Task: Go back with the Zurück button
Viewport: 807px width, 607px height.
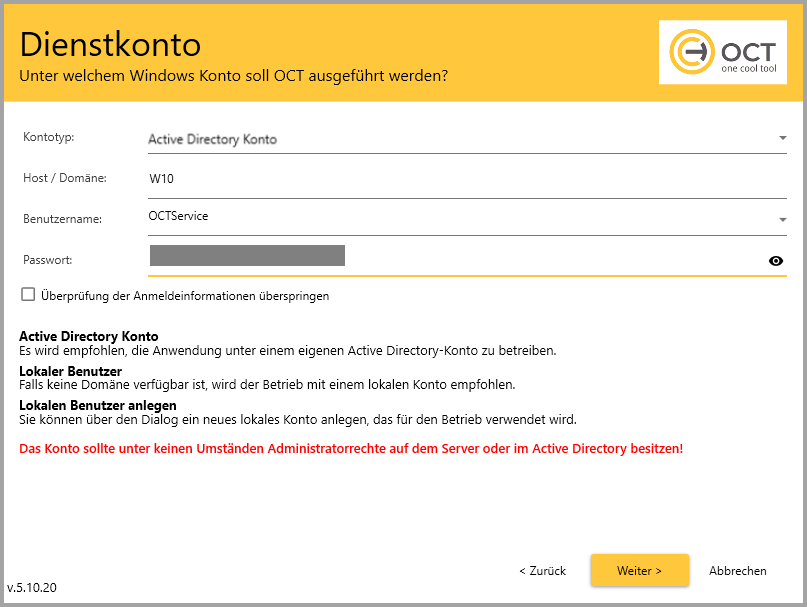Action: click(x=542, y=570)
